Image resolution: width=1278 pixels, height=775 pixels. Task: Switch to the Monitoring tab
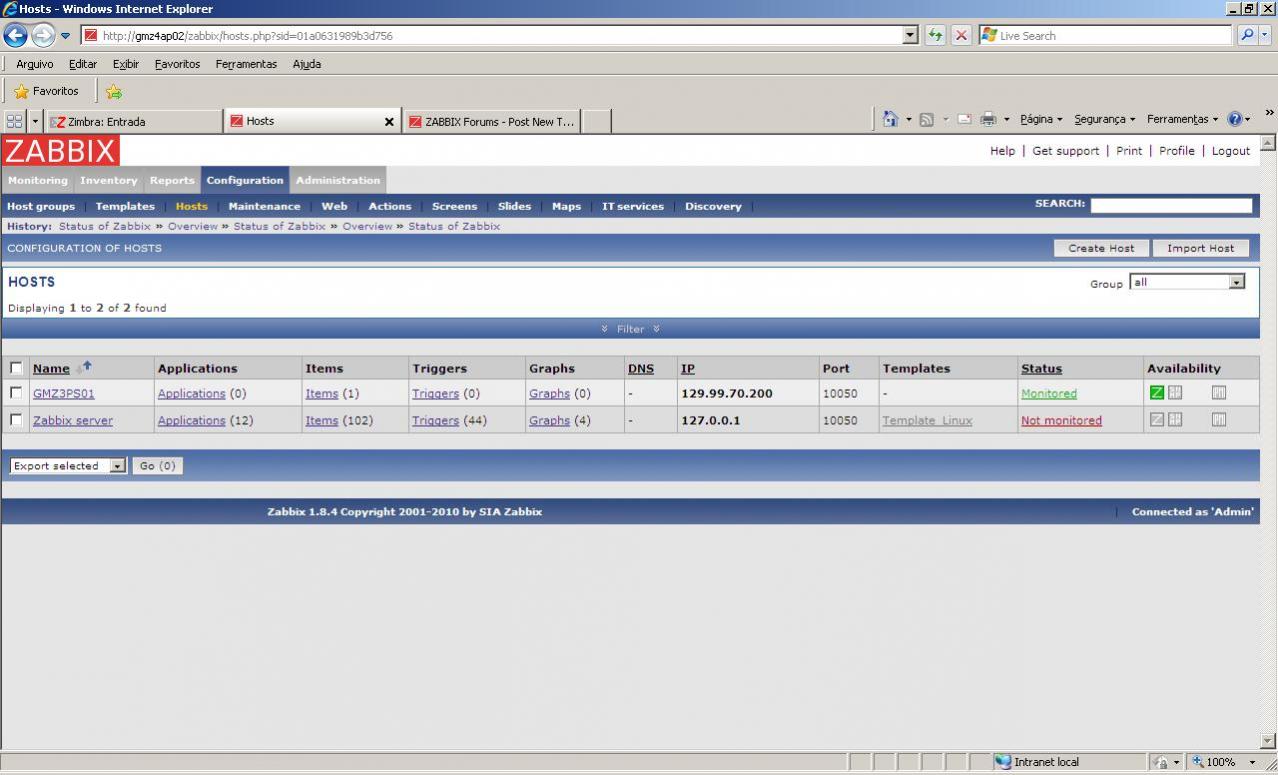pyautogui.click(x=38, y=180)
